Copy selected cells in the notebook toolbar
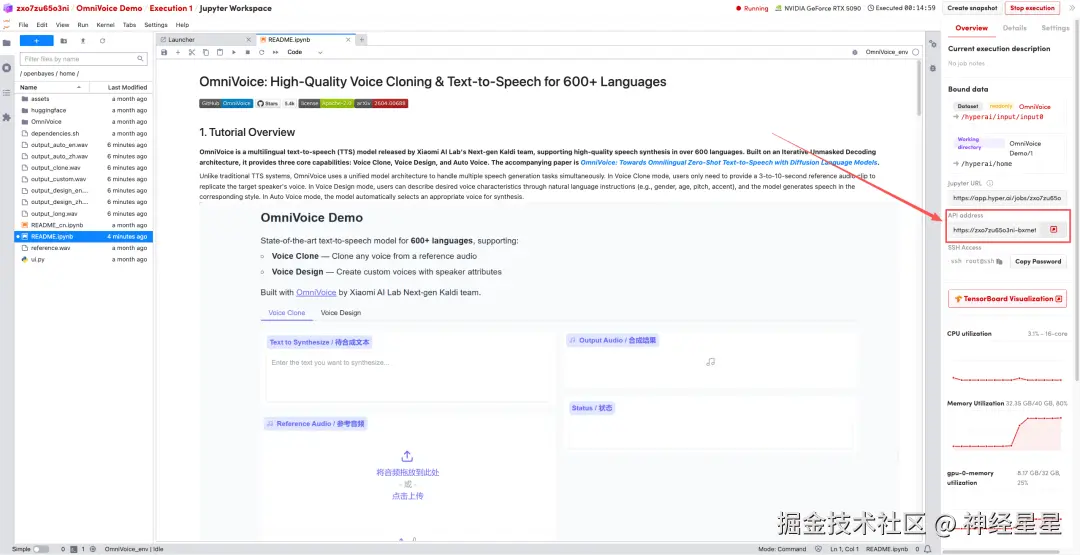 [206, 52]
